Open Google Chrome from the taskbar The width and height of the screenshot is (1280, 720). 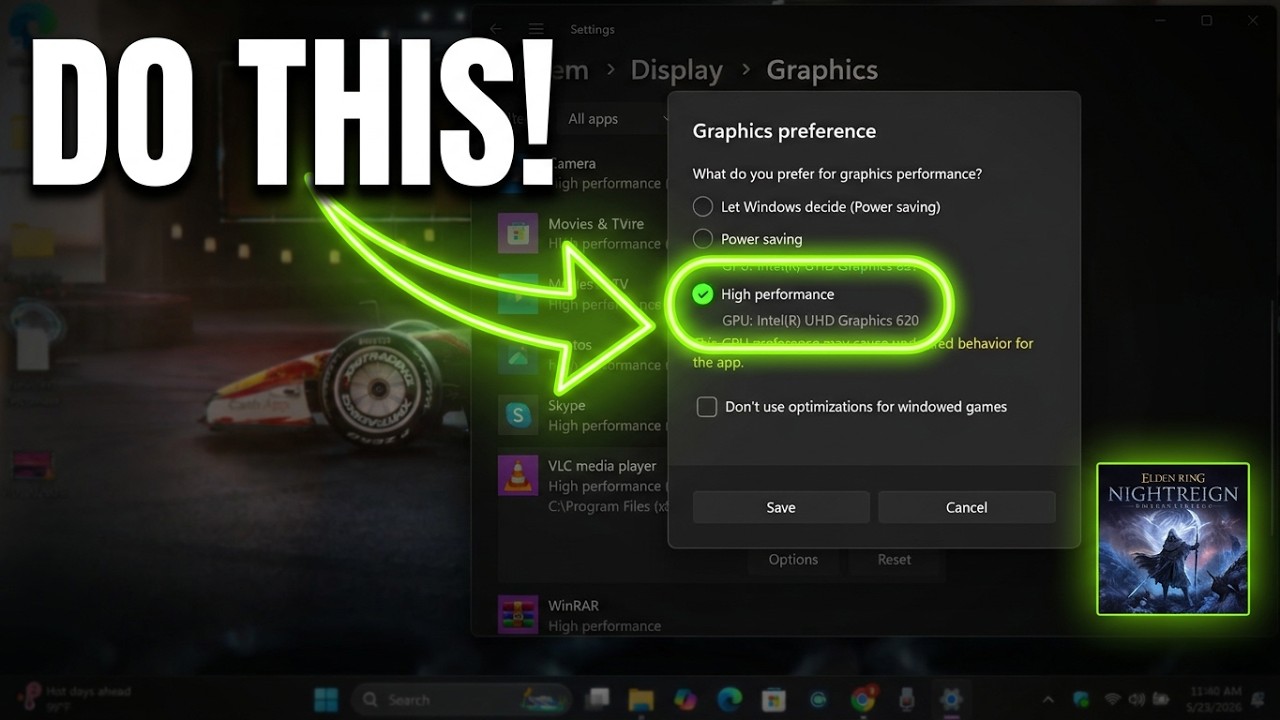click(x=863, y=699)
